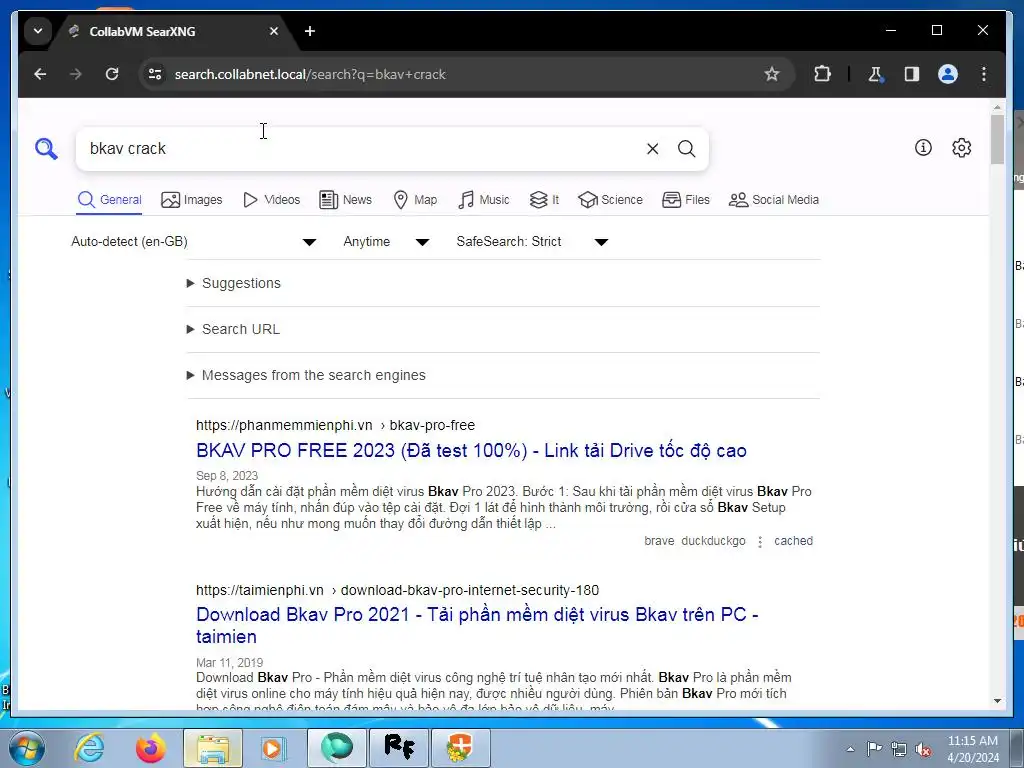Open Chrome three-dot menu
The height and width of the screenshot is (768, 1024).
click(984, 74)
